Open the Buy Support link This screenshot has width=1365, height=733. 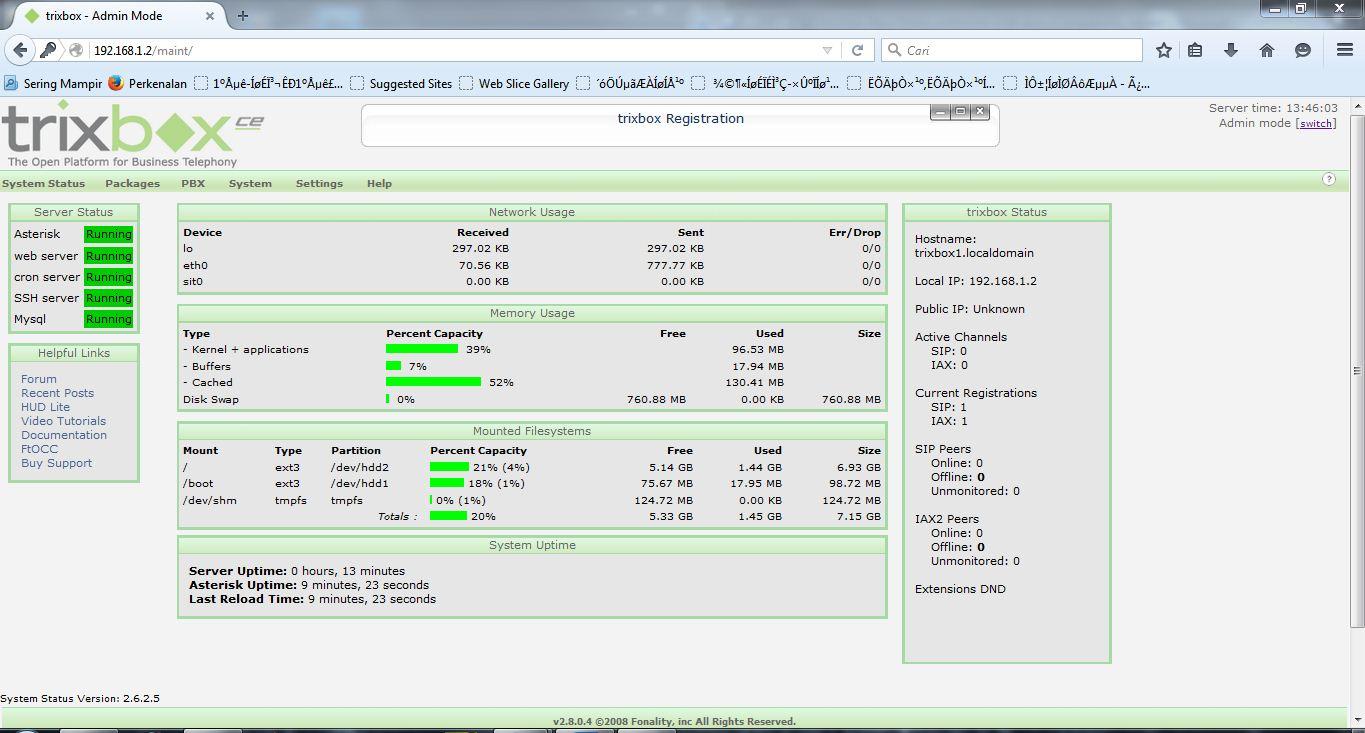56,463
